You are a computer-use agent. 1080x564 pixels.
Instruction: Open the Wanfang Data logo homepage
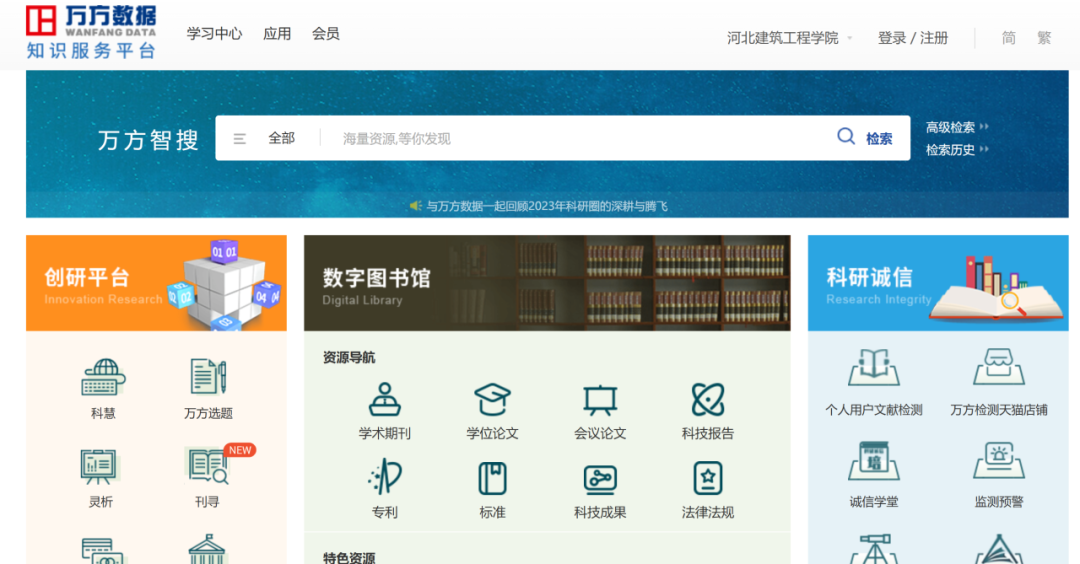coord(91,32)
